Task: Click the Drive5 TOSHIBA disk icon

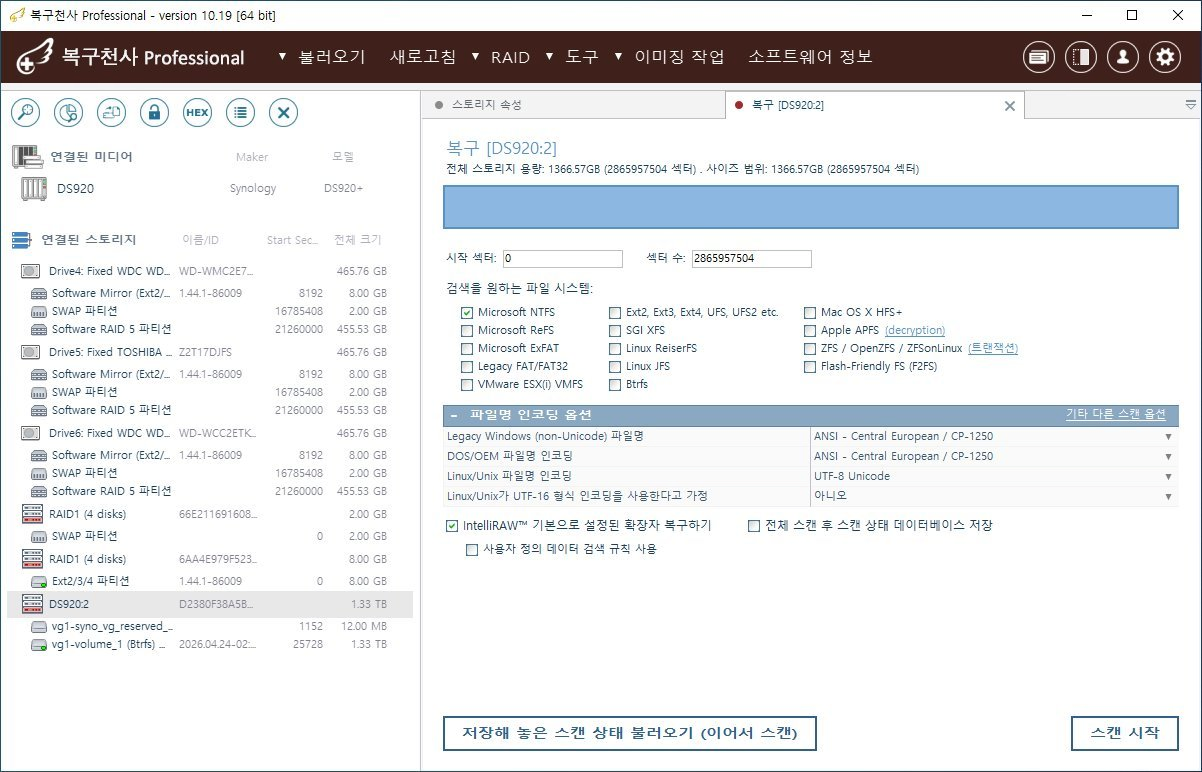Action: tap(30, 352)
